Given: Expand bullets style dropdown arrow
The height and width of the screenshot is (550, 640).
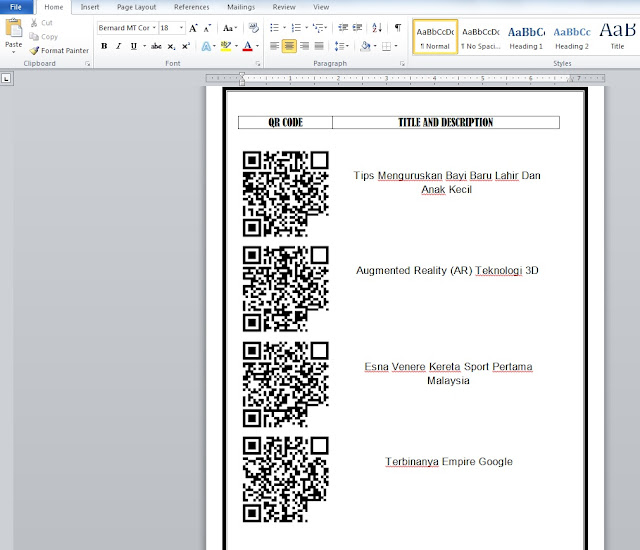Looking at the screenshot, I should point(284,28).
